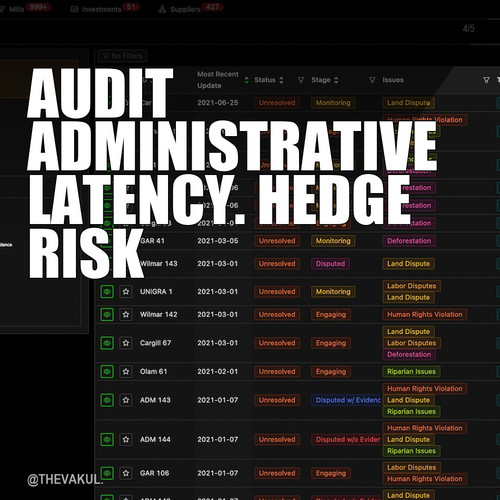
Task: Click Unresolved status for Cargill 67
Action: (x=277, y=343)
